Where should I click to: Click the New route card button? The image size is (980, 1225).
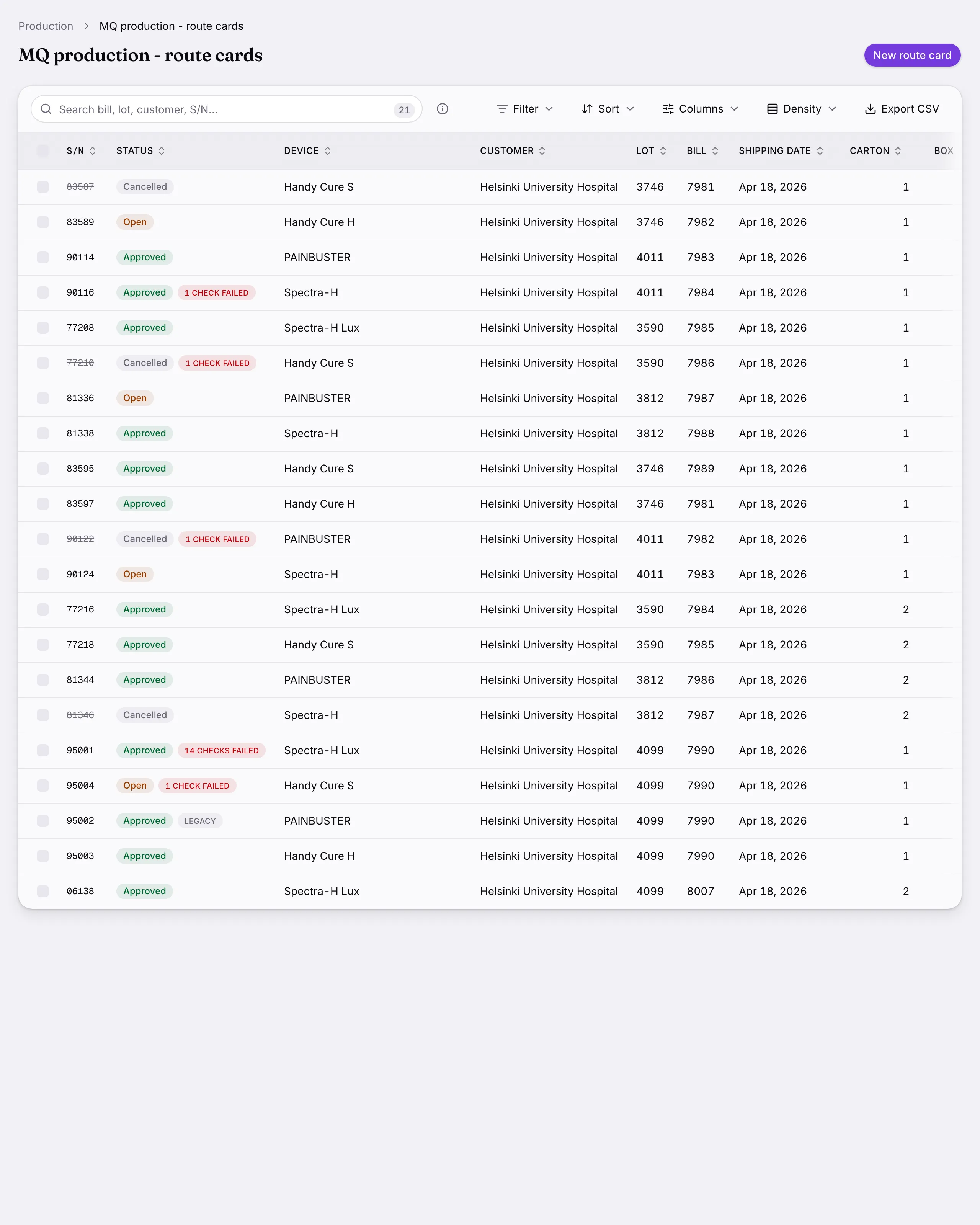point(912,55)
